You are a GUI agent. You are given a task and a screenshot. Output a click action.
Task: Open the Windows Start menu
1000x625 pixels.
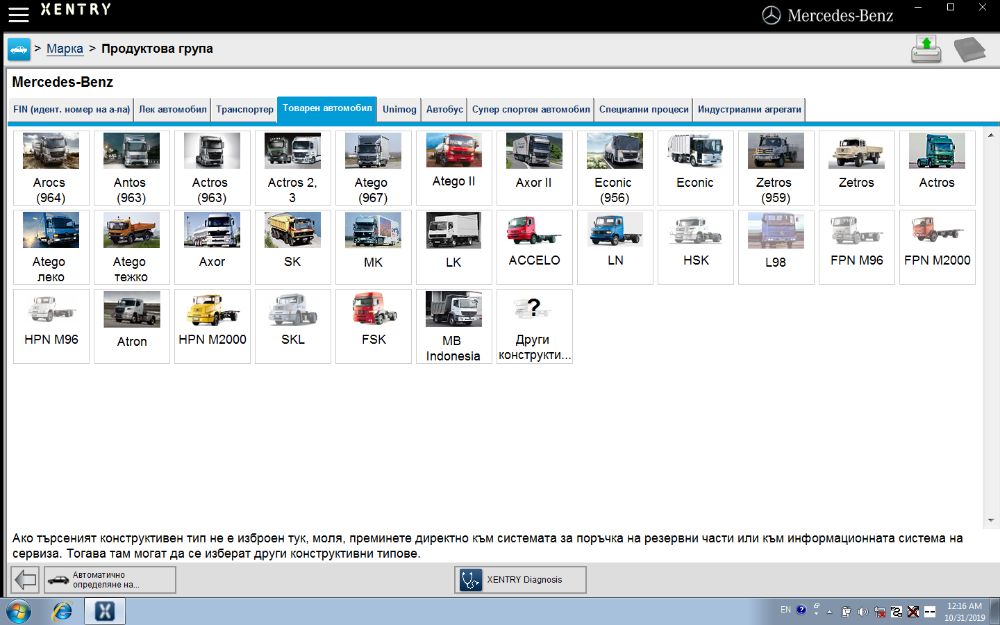pos(18,612)
